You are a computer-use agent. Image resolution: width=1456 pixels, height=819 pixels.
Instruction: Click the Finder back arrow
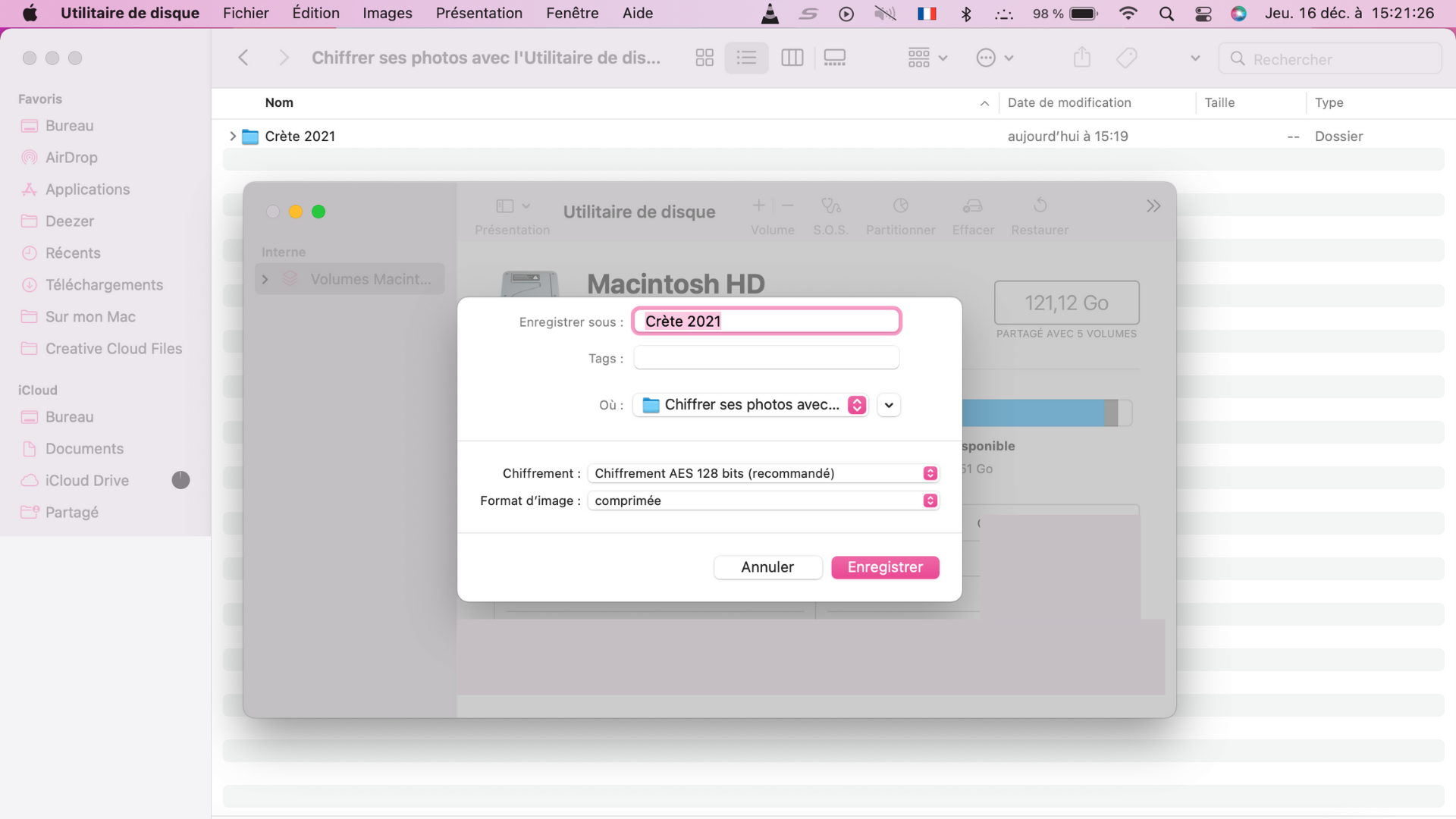243,58
